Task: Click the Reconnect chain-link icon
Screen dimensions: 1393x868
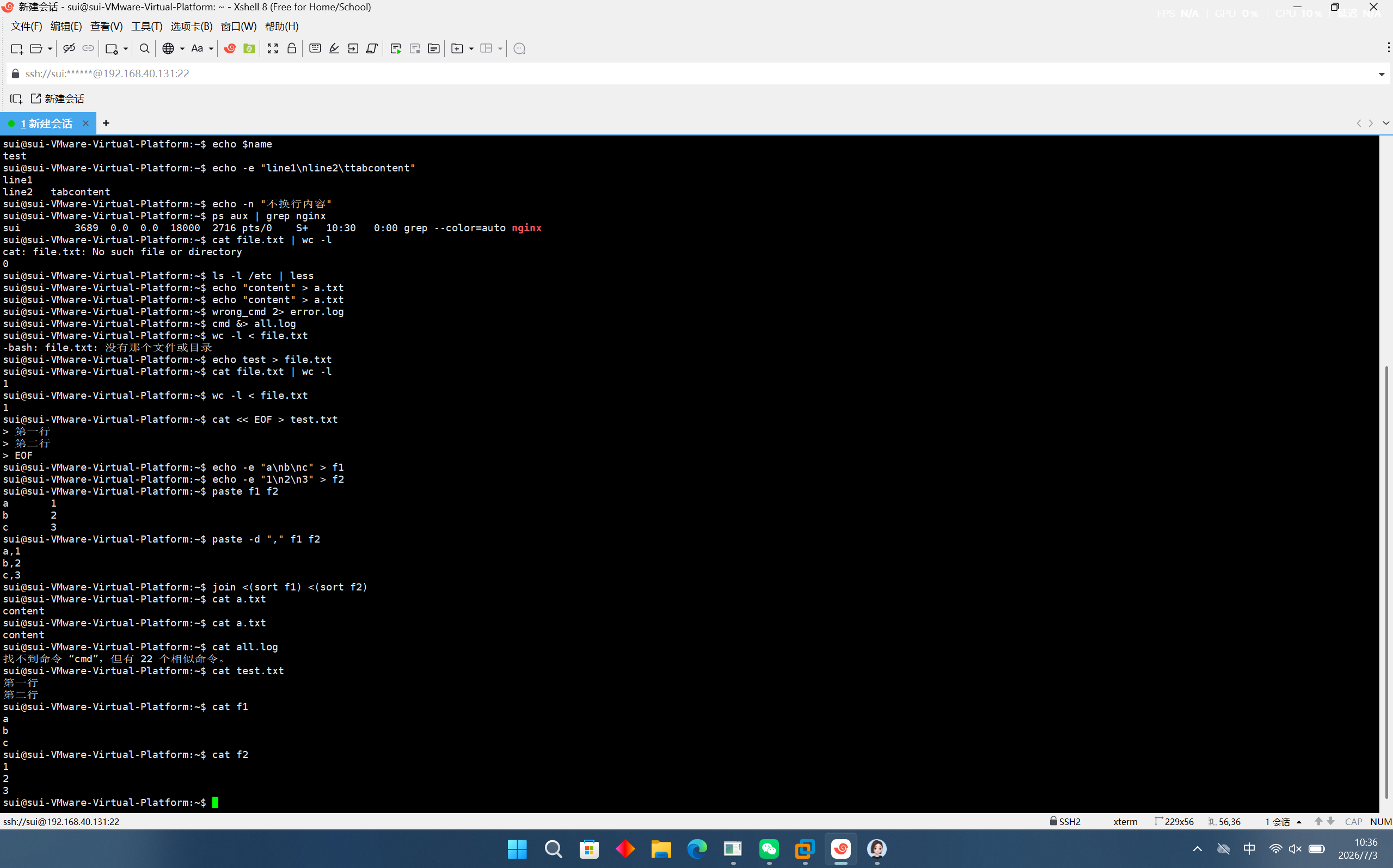Action: [x=88, y=49]
